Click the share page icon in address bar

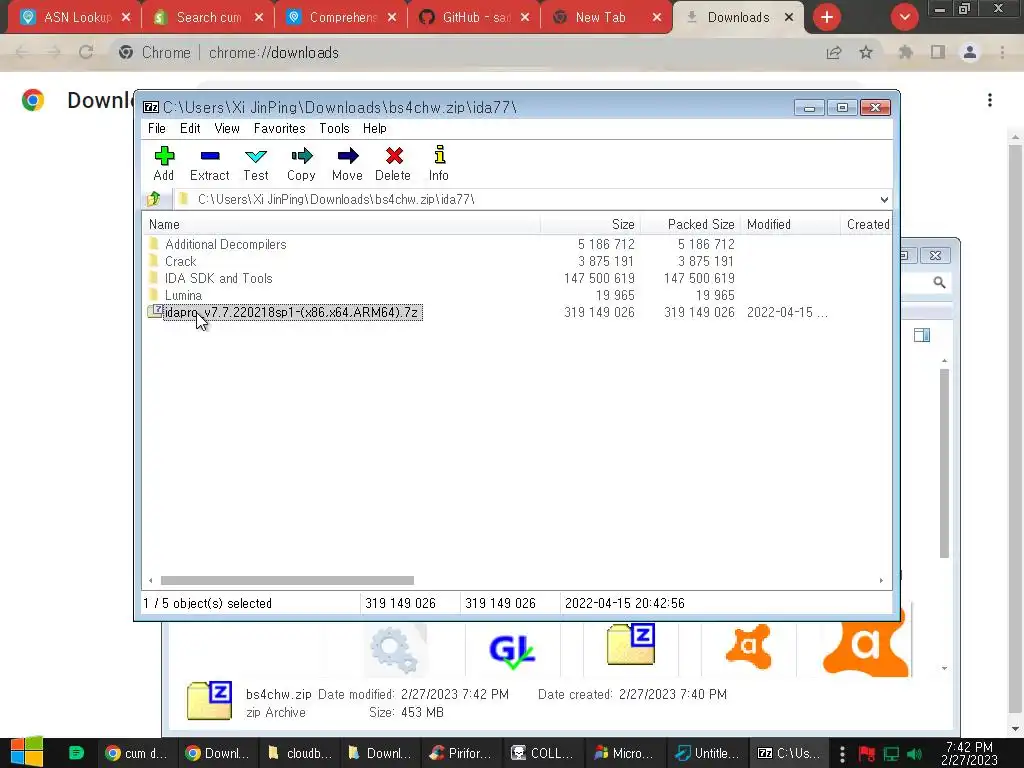pos(834,52)
